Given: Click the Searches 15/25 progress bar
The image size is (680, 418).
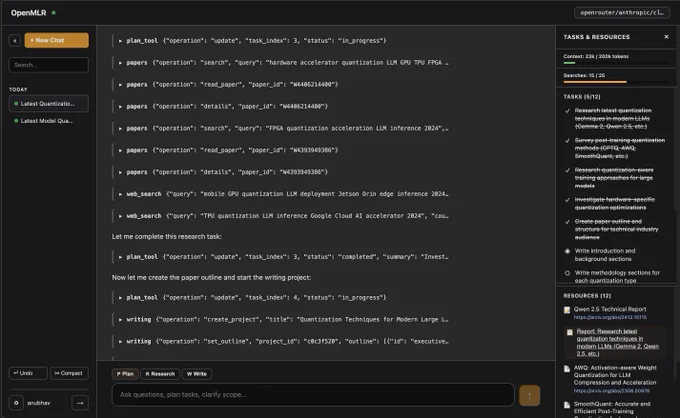Looking at the screenshot, I should click(x=616, y=82).
